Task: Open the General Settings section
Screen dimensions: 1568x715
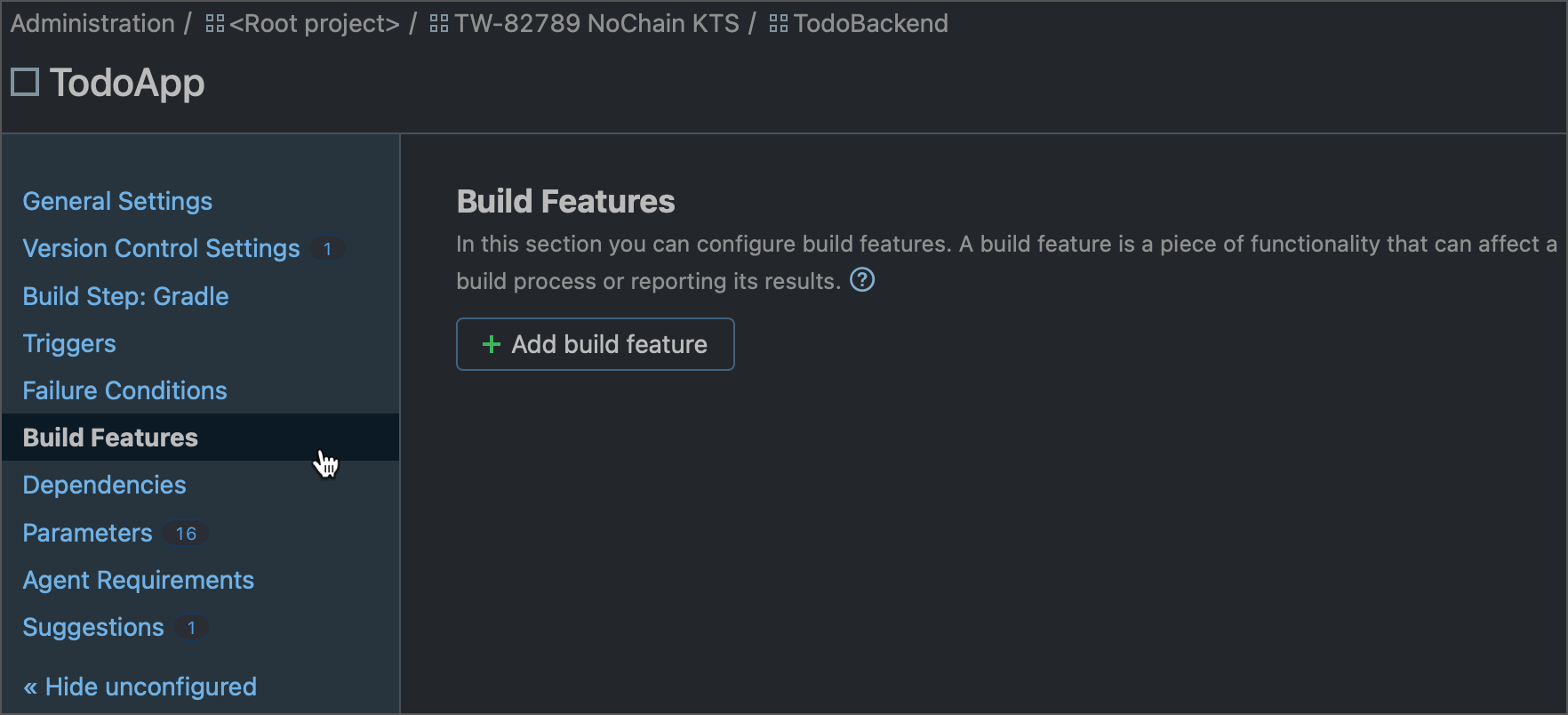Action: (117, 201)
